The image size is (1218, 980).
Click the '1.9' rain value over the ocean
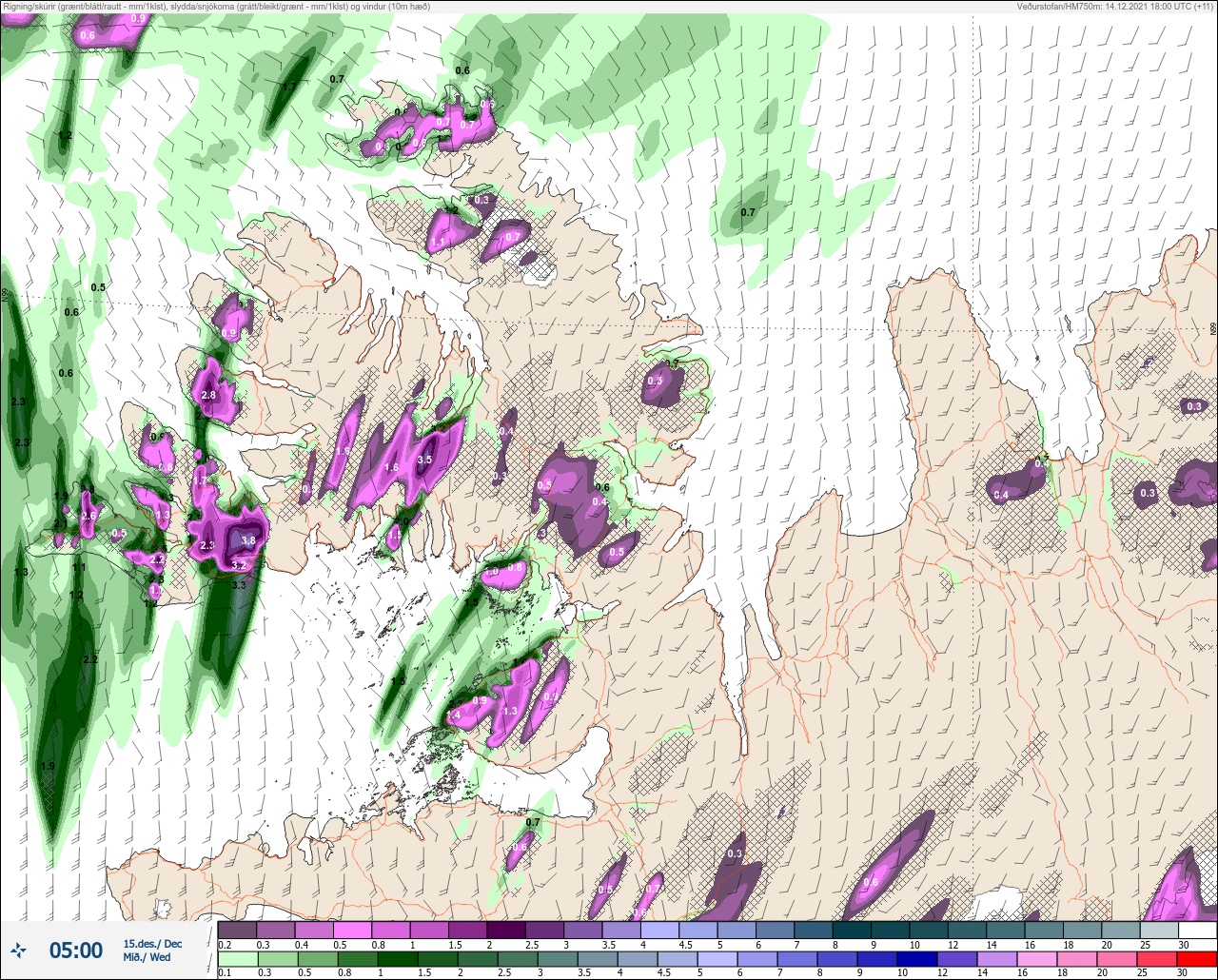pos(49,766)
